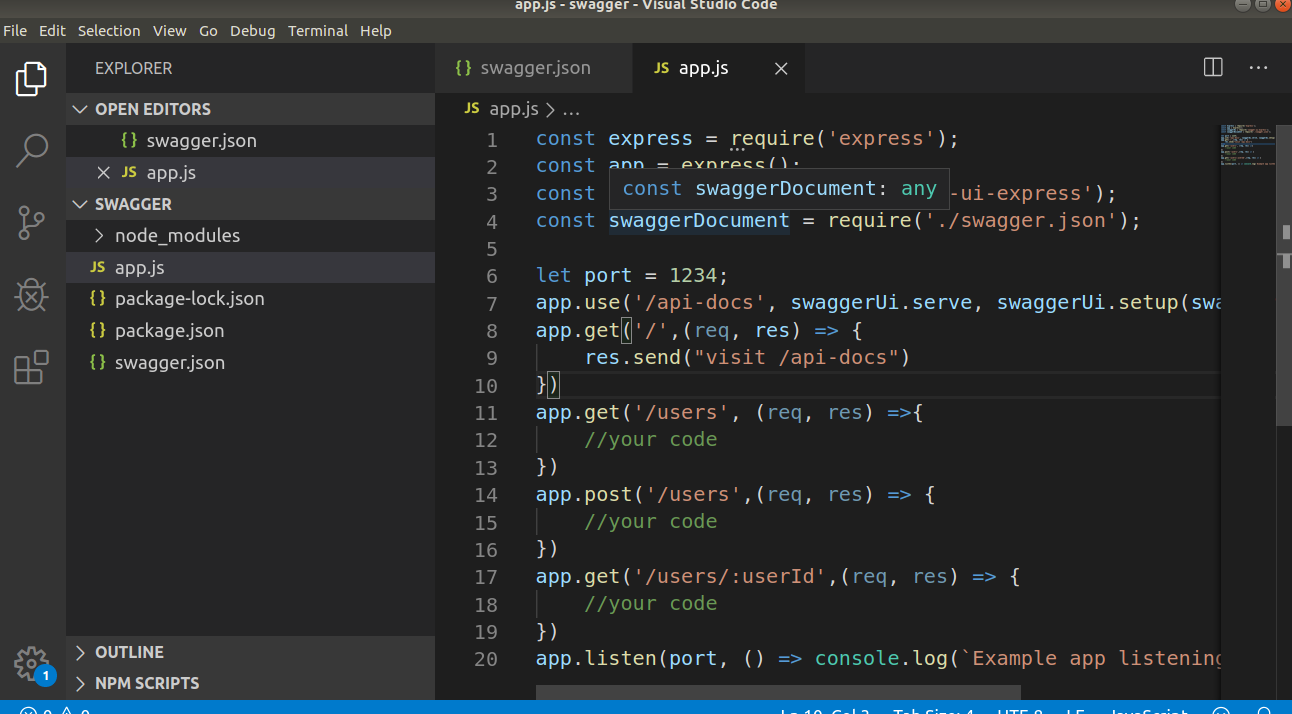Expand the node_modules folder
This screenshot has width=1292, height=714.
[x=99, y=235]
